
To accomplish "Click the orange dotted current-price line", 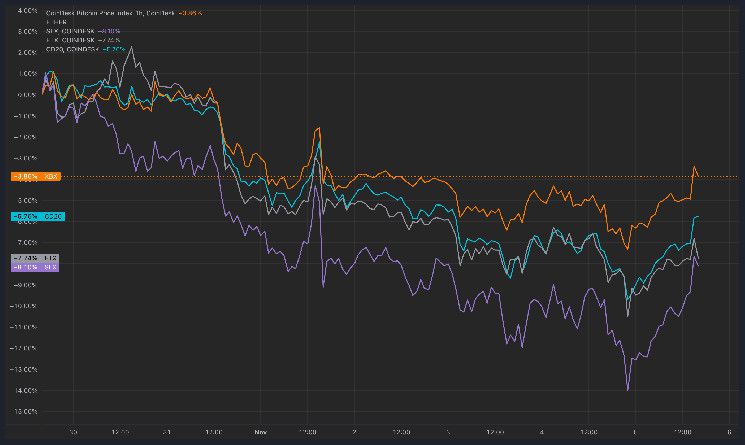I will [x=400, y=177].
